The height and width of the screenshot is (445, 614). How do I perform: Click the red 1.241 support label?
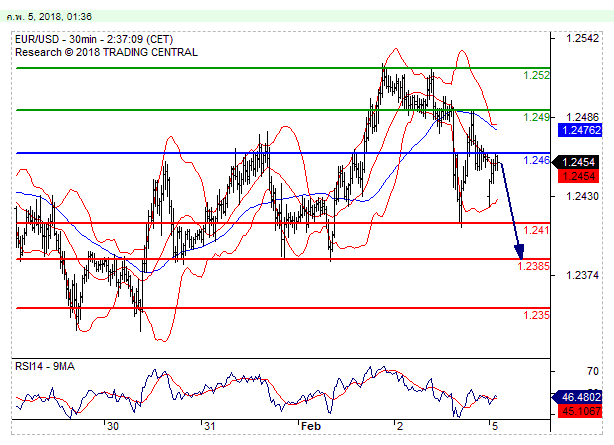tap(536, 230)
